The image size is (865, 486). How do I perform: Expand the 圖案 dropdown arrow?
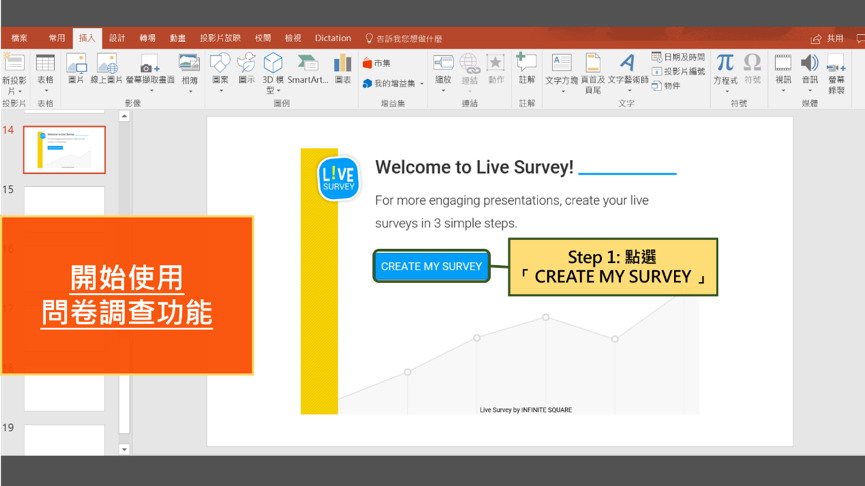click(x=220, y=91)
